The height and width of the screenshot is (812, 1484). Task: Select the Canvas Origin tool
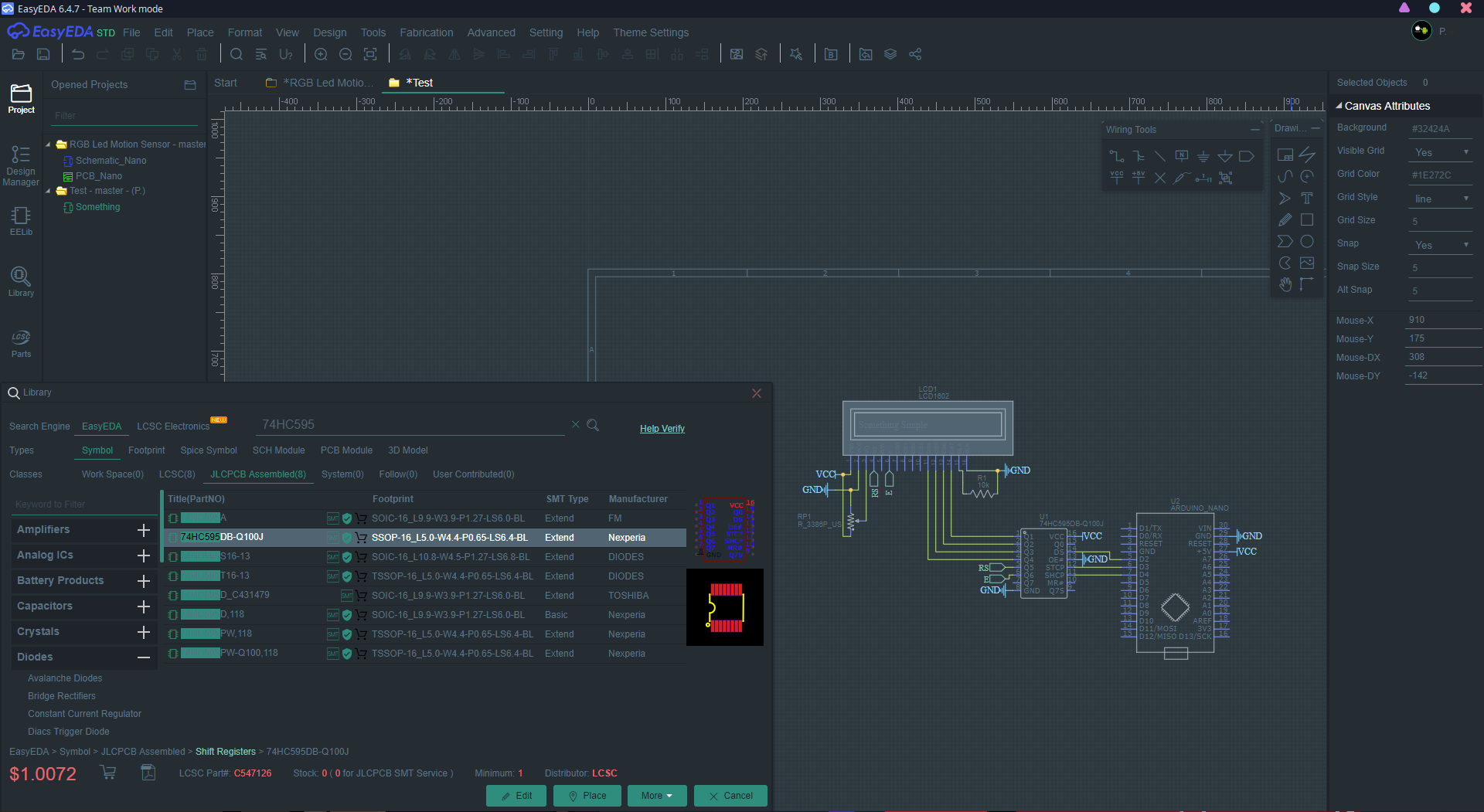click(1307, 285)
